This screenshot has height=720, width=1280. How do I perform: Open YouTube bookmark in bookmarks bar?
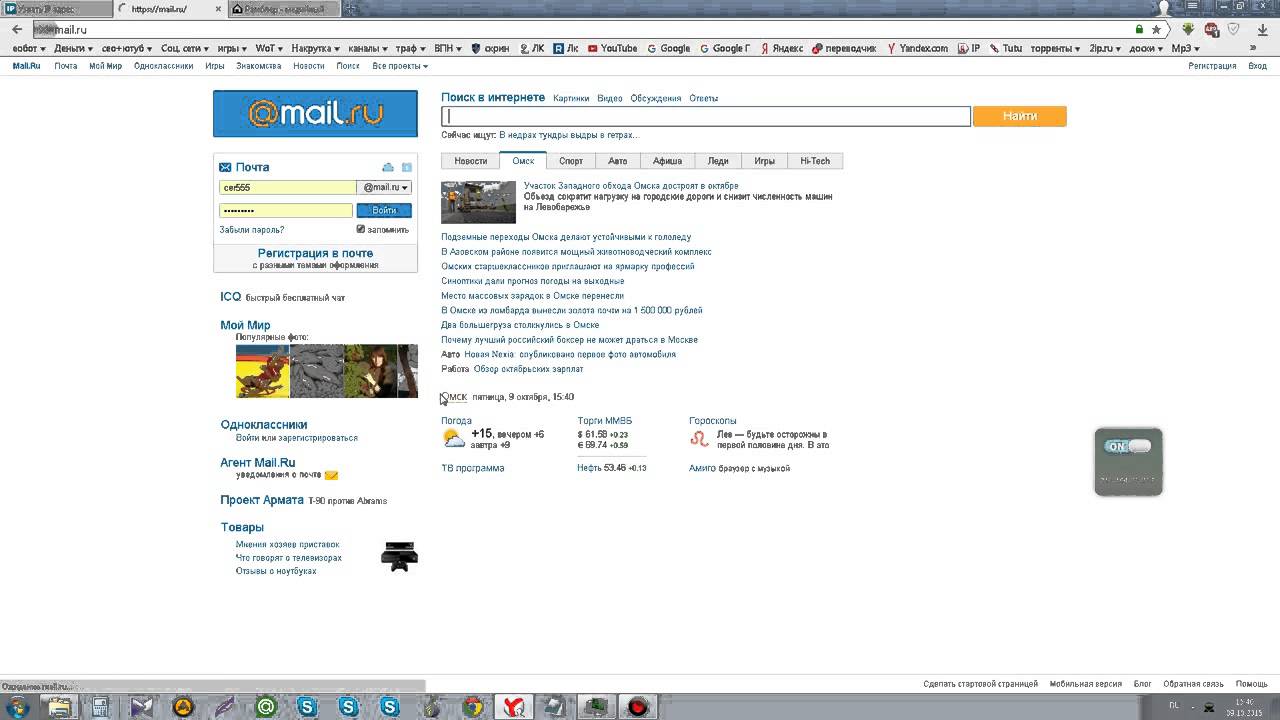pos(612,48)
